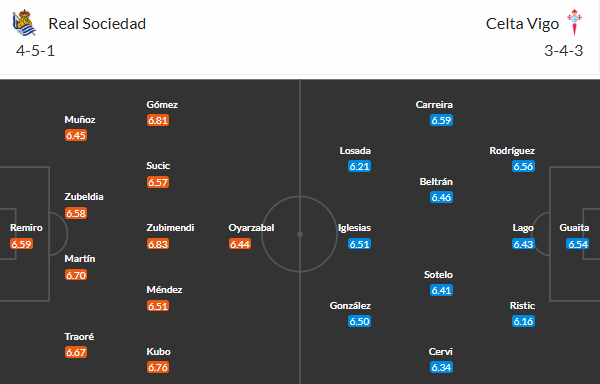Click Losada's 6.21 rating badge

click(359, 166)
